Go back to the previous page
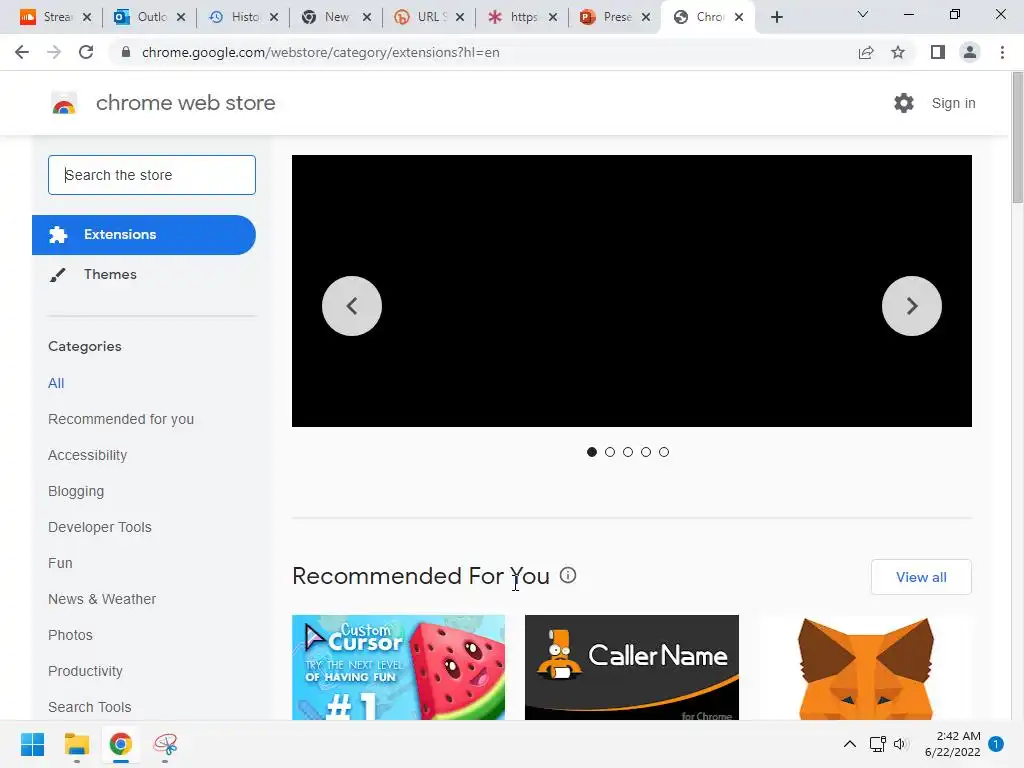Screen dimensions: 1024x768 click(22, 52)
